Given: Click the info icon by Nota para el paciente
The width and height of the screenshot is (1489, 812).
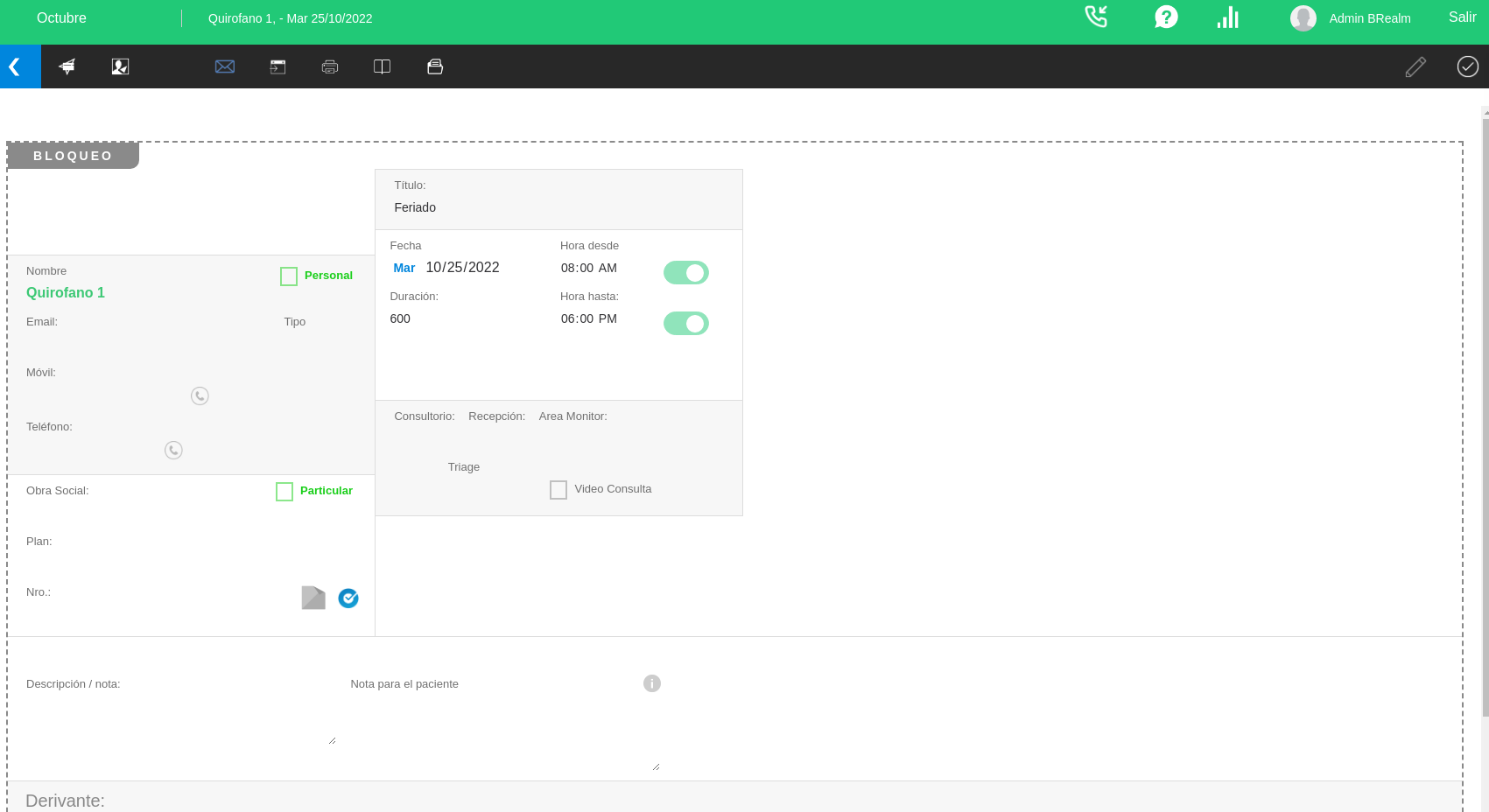Looking at the screenshot, I should click(x=652, y=683).
